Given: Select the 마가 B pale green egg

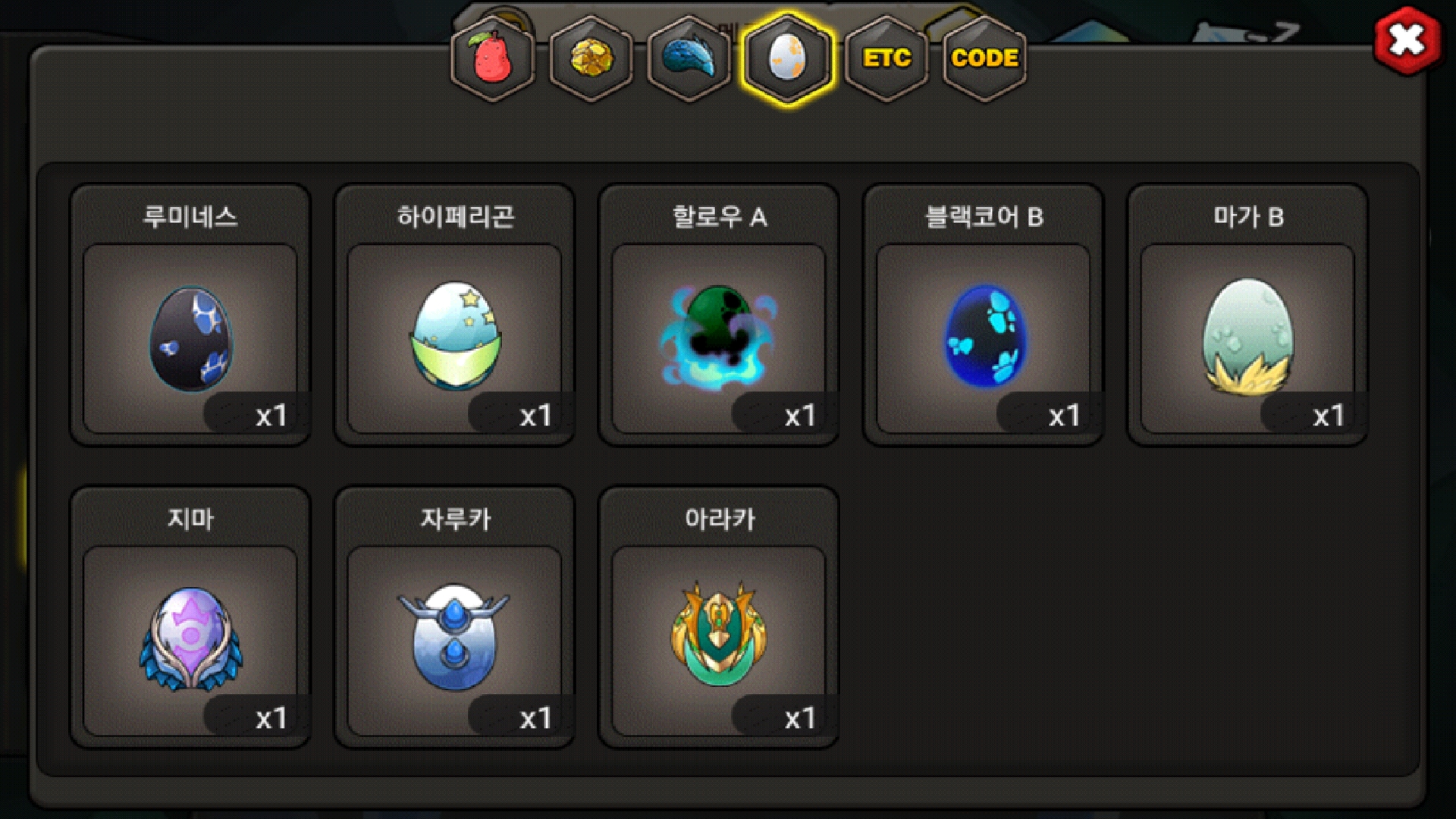Looking at the screenshot, I should pos(1247,336).
